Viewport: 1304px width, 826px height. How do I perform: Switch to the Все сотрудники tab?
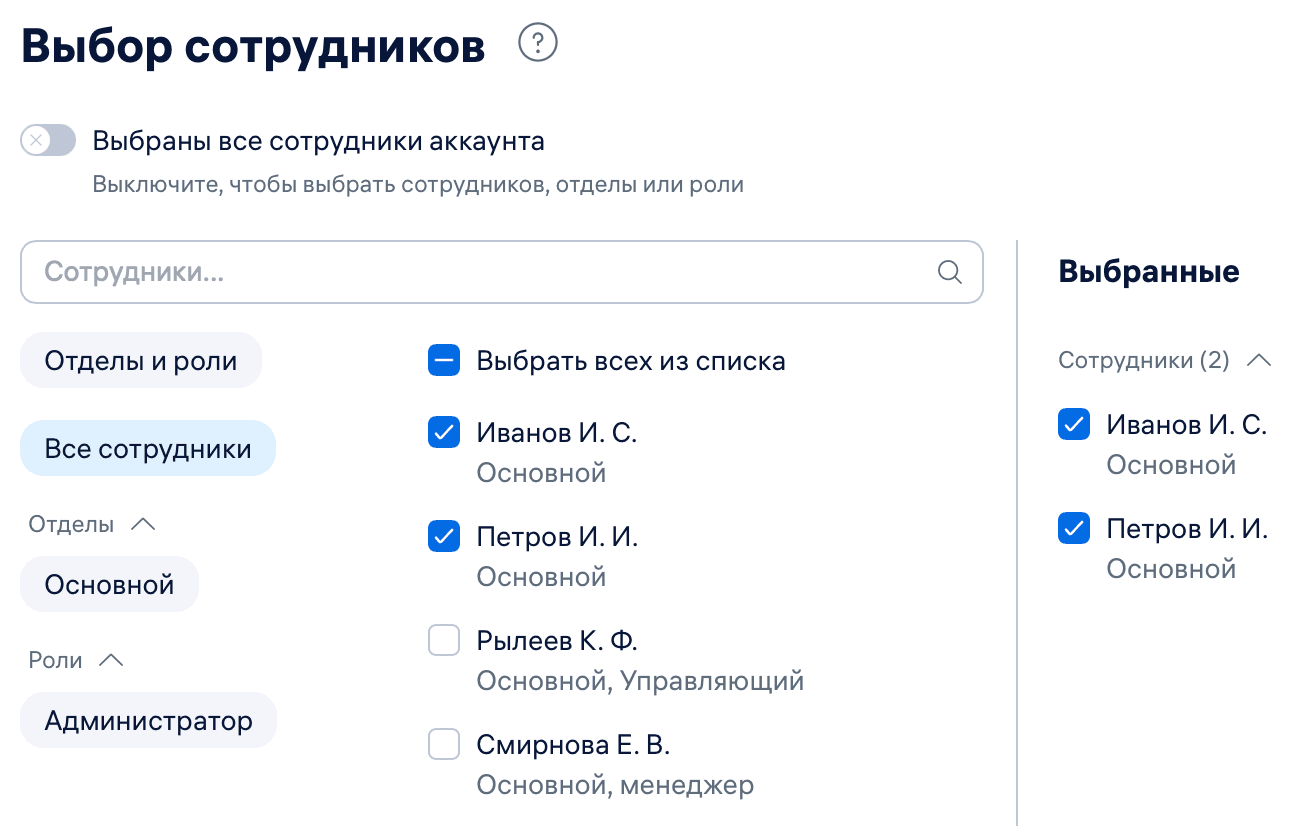pos(147,447)
